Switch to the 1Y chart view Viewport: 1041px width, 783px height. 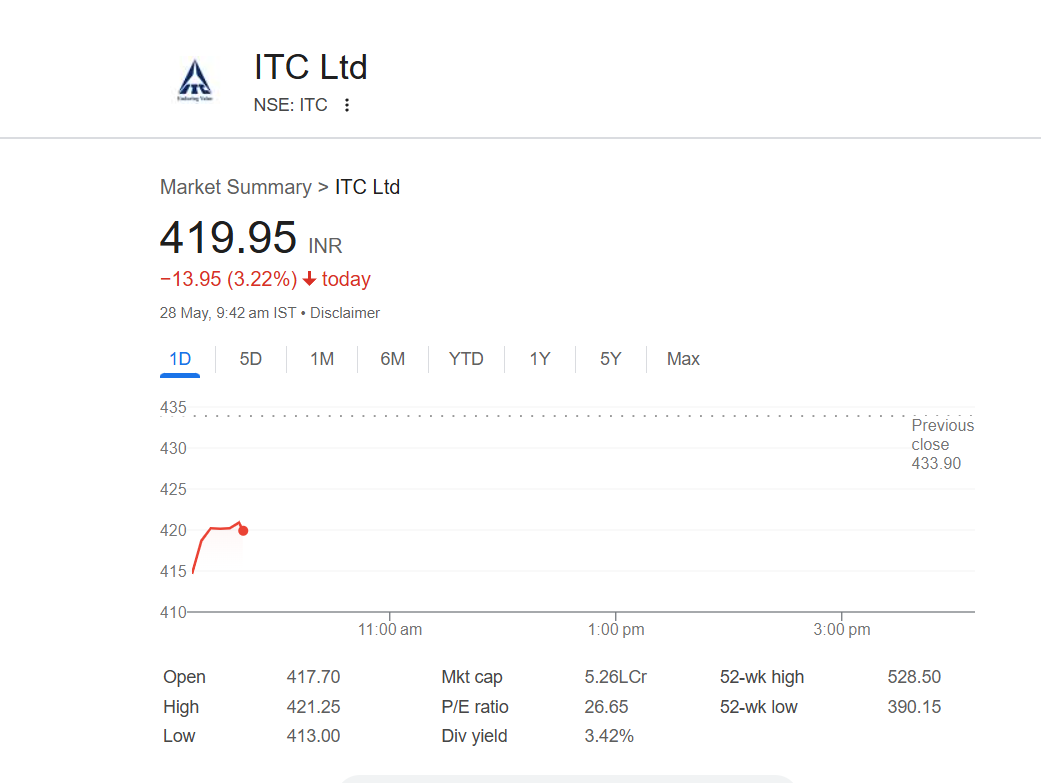[540, 359]
